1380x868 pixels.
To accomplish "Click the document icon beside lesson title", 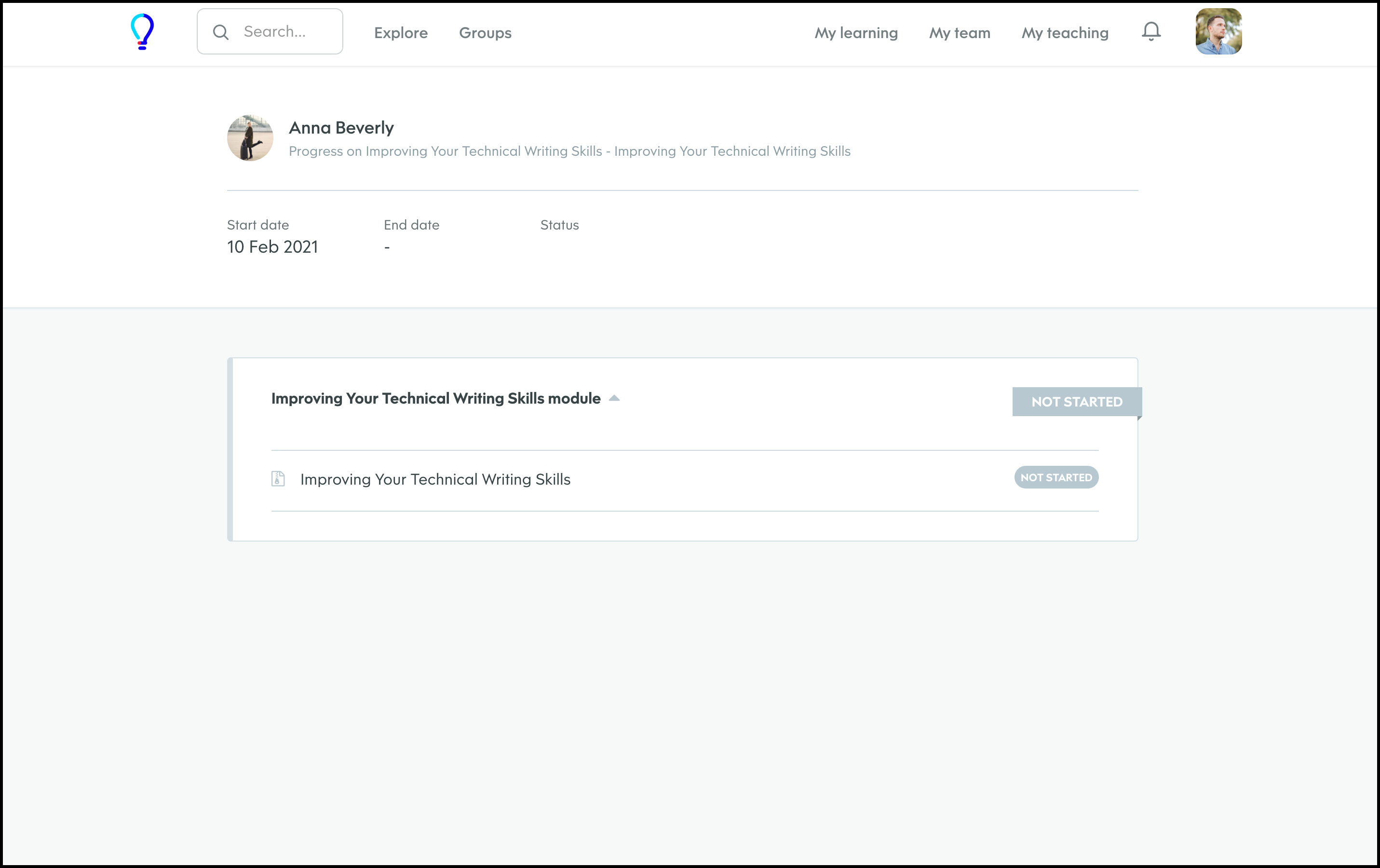I will pyautogui.click(x=278, y=479).
